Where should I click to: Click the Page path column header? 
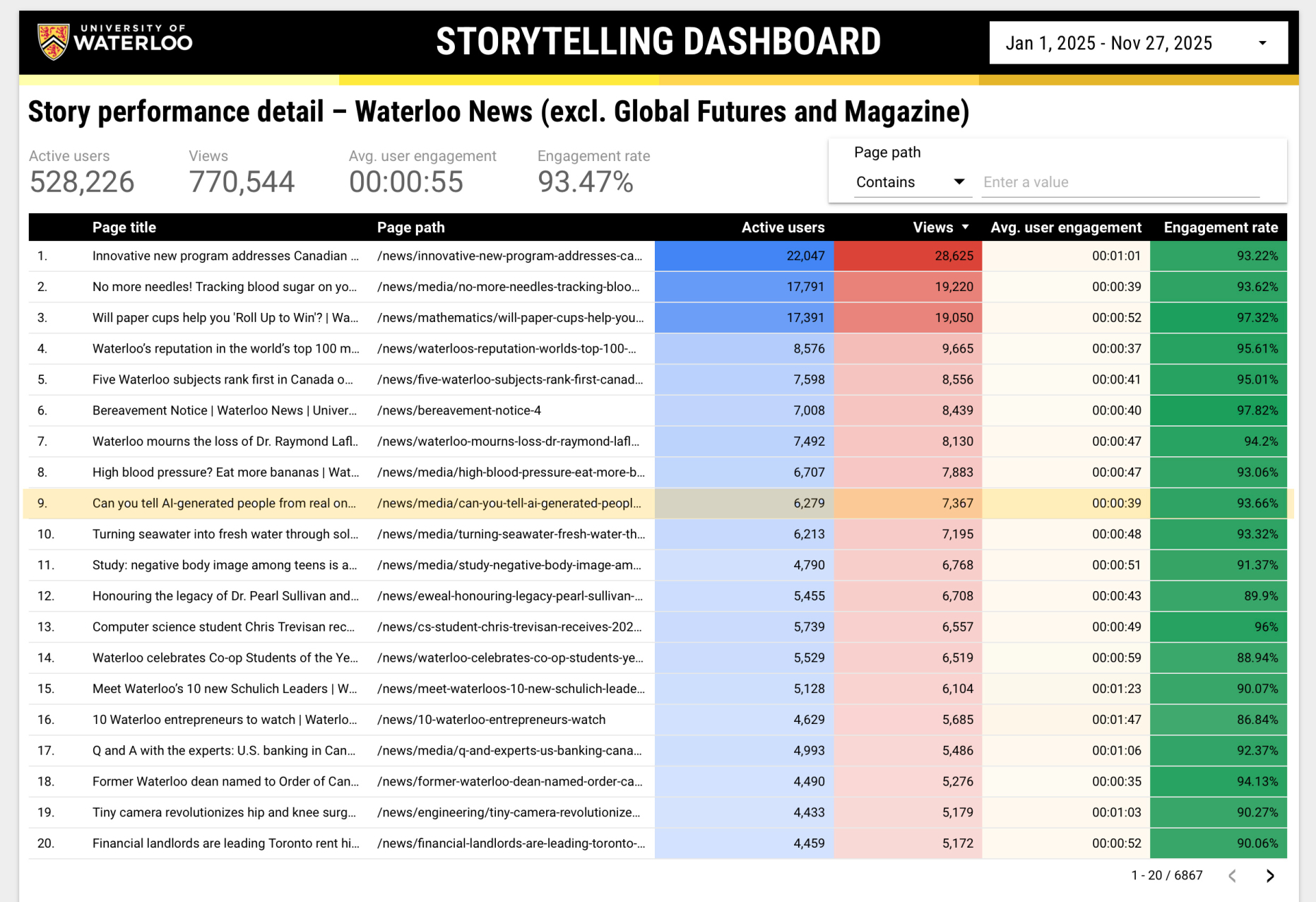[x=410, y=227]
